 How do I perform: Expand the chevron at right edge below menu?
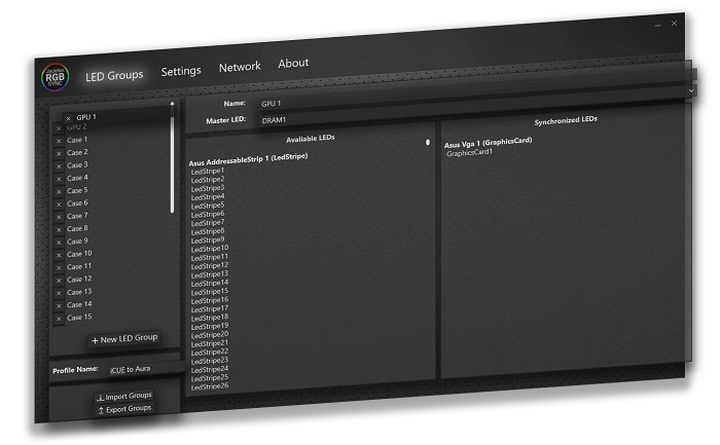[691, 90]
